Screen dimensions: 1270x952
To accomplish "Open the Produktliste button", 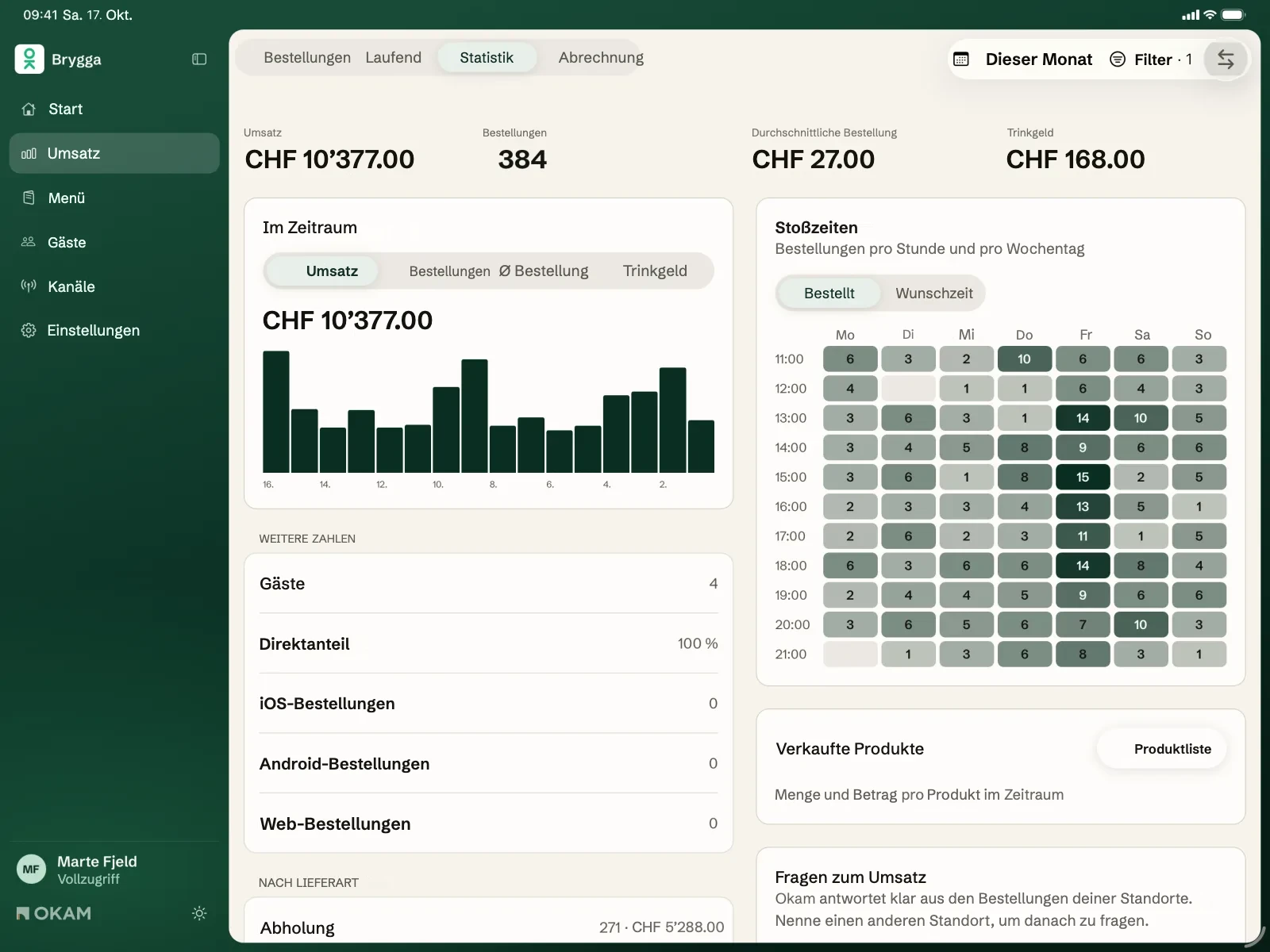I will point(1163,749).
